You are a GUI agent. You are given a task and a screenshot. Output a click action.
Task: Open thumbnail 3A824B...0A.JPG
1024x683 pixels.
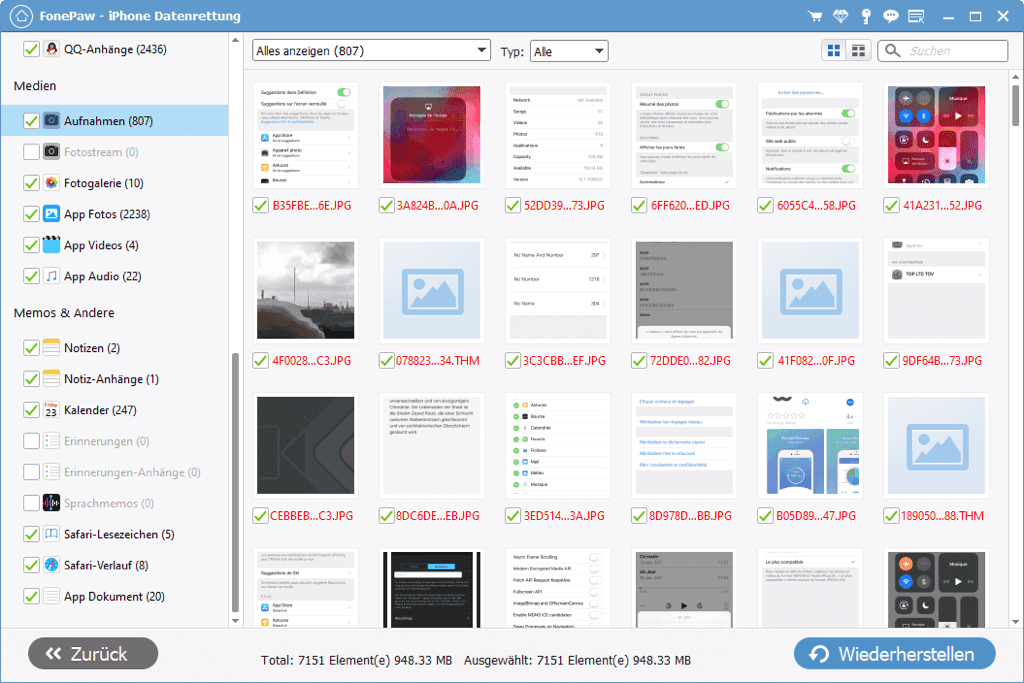(x=432, y=135)
